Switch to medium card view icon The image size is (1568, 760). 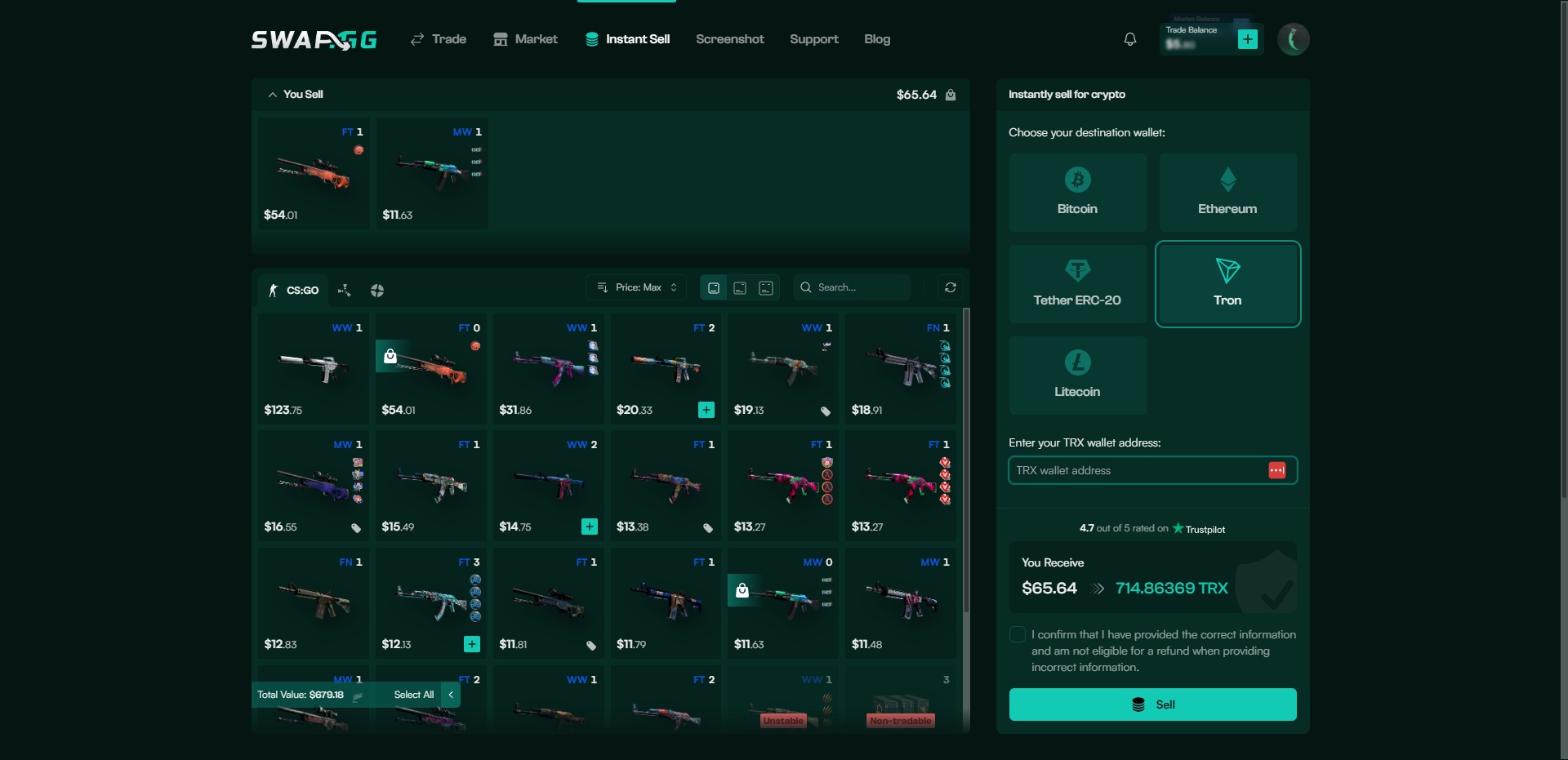tap(740, 287)
